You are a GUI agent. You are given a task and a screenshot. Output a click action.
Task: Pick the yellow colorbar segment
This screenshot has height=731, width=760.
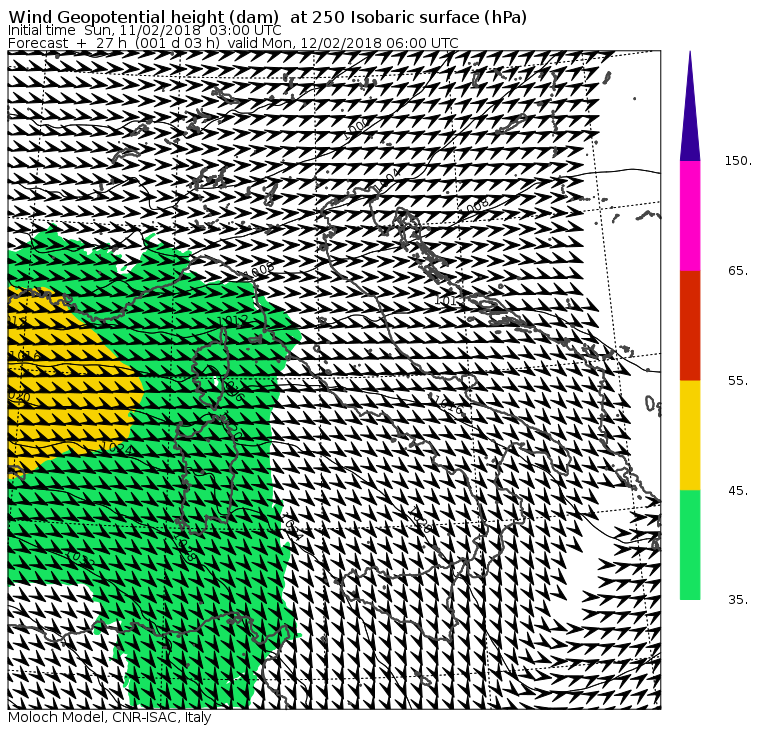tap(690, 435)
